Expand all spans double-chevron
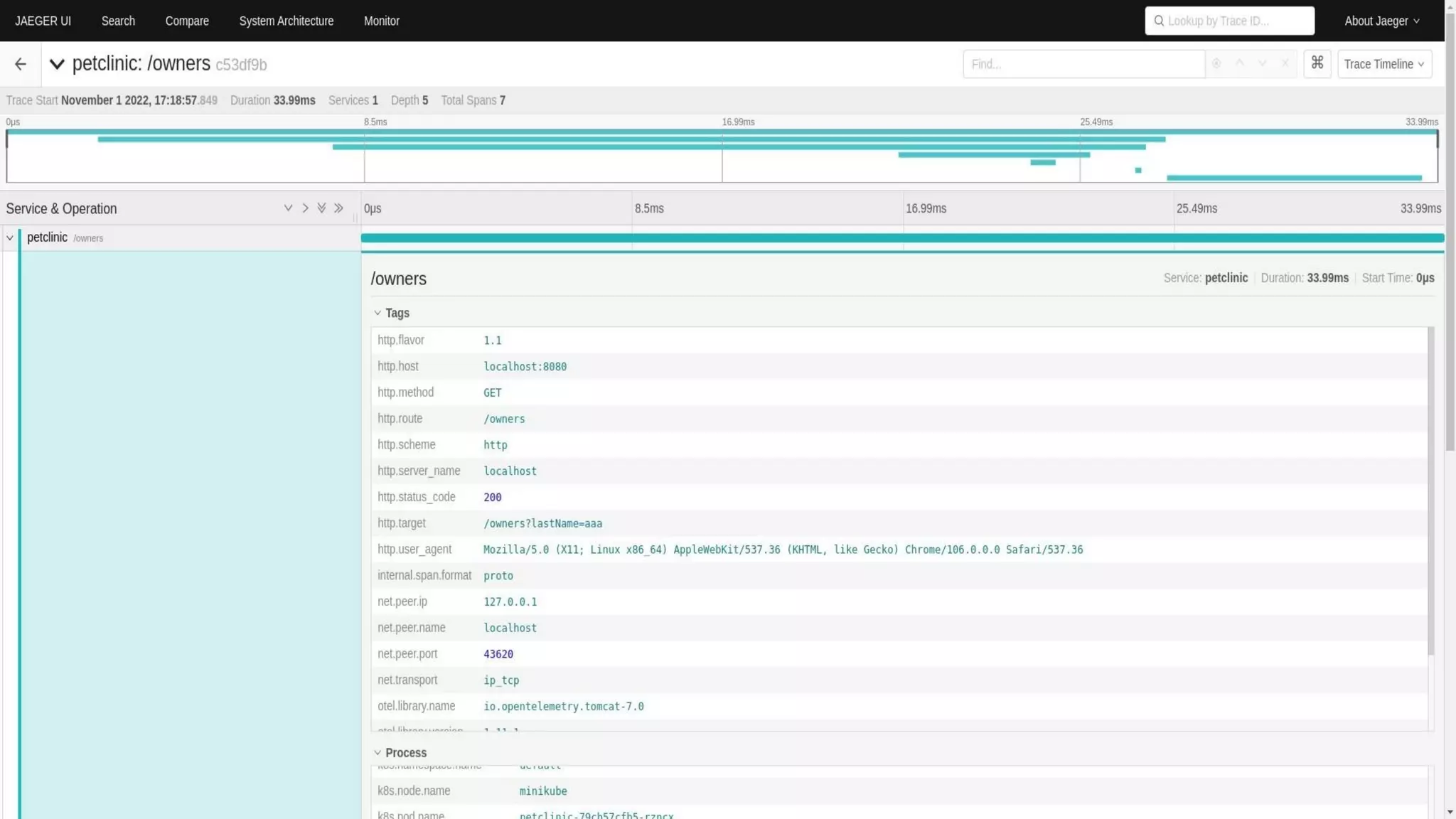Image resolution: width=1456 pixels, height=819 pixels. [322, 208]
